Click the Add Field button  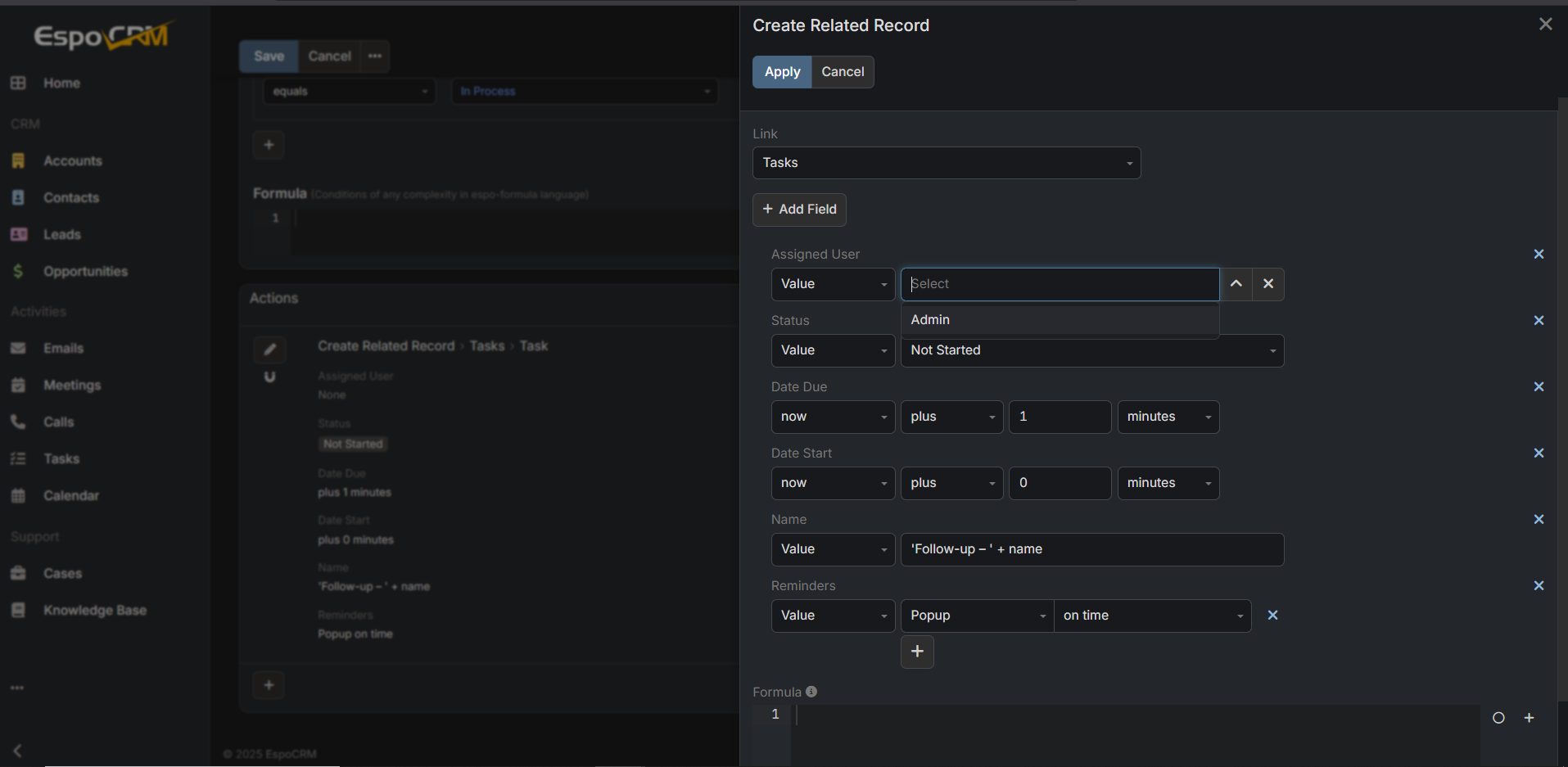coord(799,210)
